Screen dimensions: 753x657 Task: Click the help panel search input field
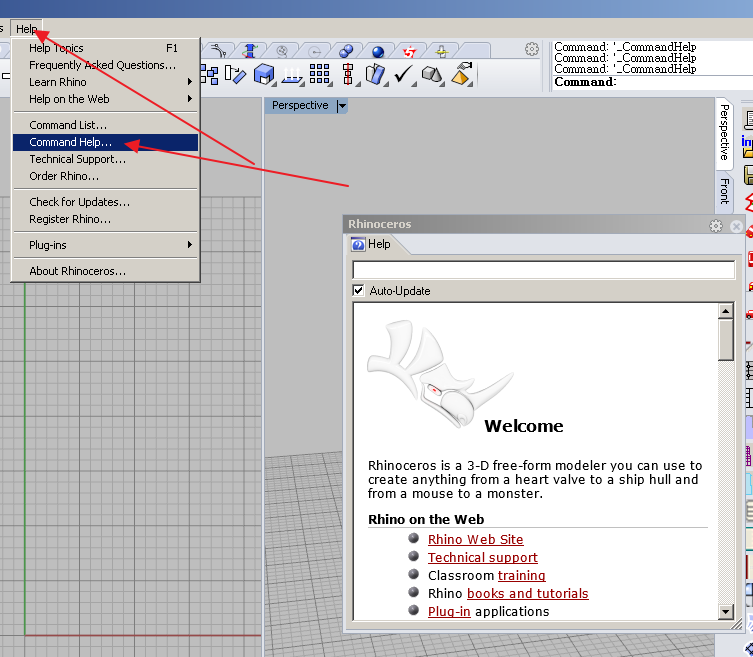(x=543, y=270)
